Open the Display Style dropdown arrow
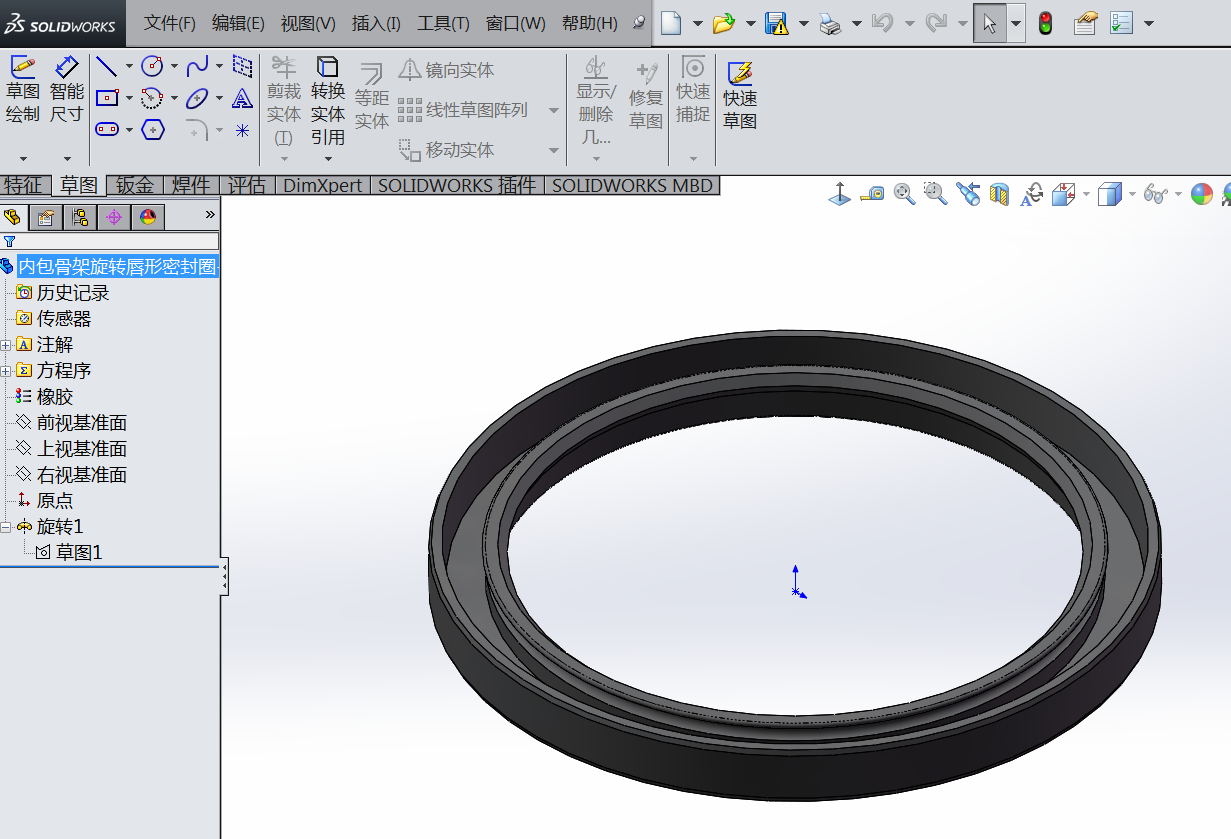The height and width of the screenshot is (839, 1231). [x=1130, y=193]
